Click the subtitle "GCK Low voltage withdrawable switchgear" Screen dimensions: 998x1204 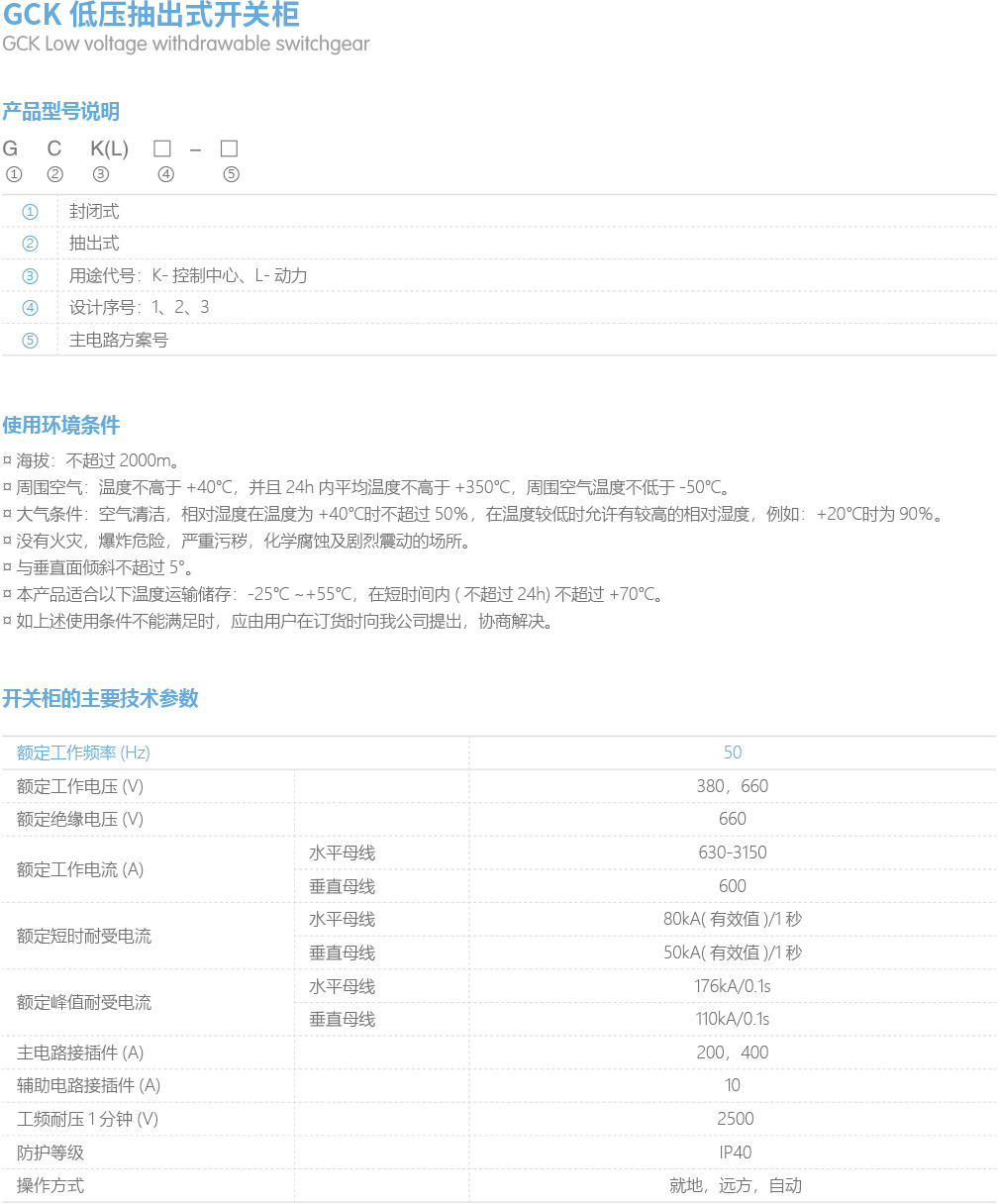(186, 45)
